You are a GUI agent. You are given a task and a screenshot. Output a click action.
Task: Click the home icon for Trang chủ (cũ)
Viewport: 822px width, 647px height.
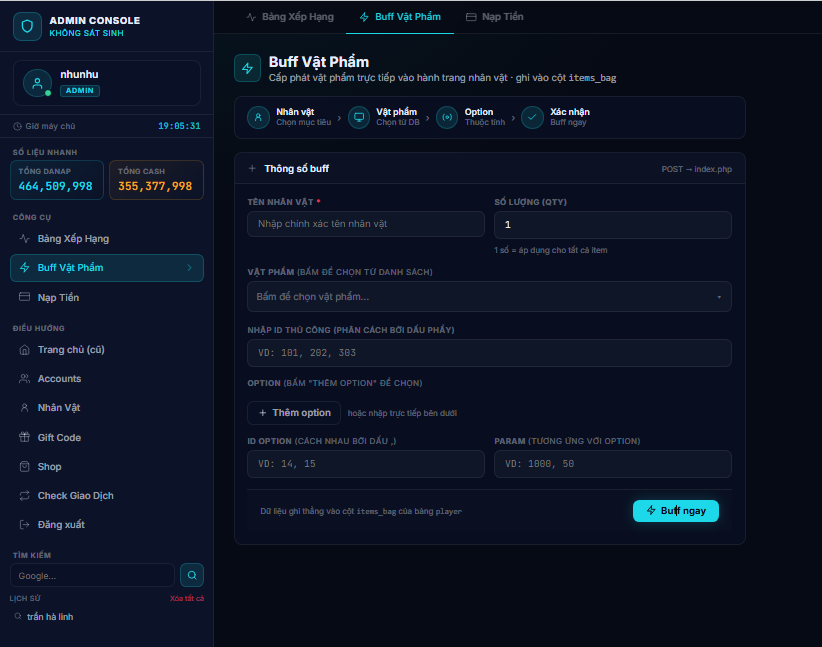tap(25, 350)
